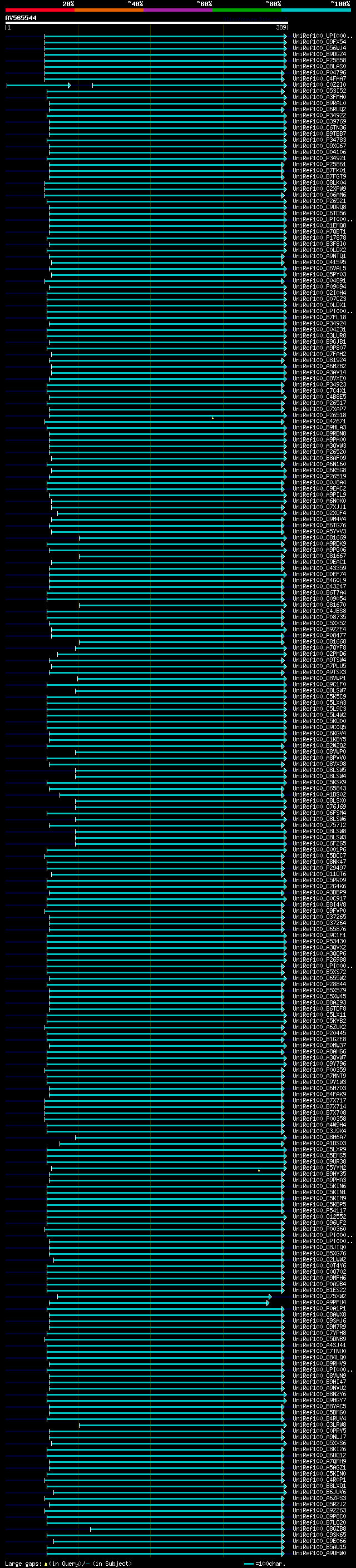Screen dimensions: 356x1568
Task: Click the split alignment bar of UniRef100_C0Z2I0
Action: (x=146, y=85)
